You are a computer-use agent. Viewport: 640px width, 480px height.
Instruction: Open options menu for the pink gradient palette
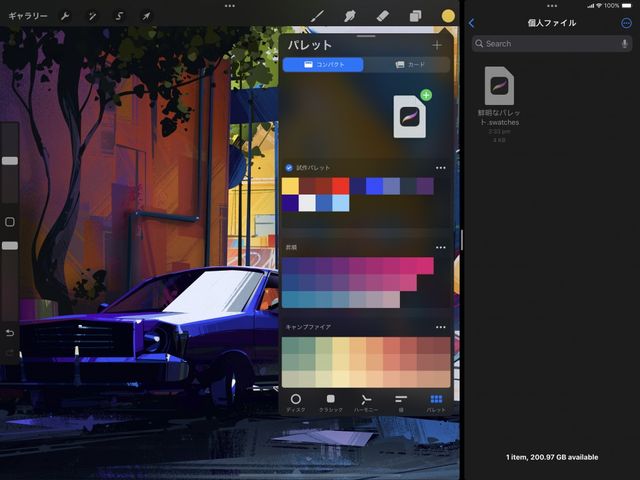440,247
